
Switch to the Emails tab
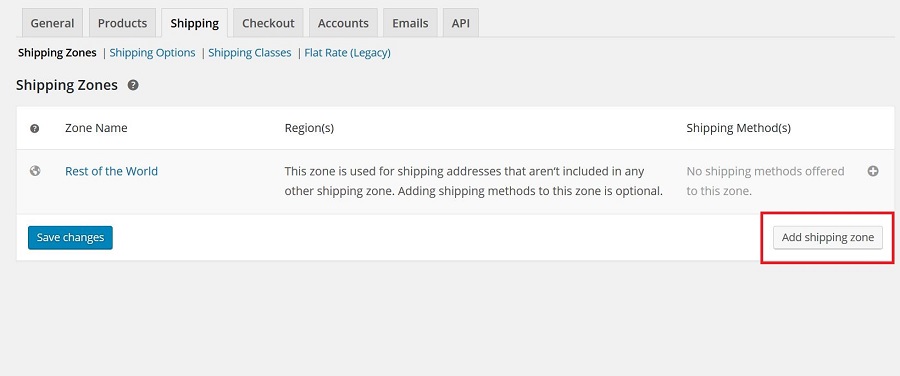tap(410, 23)
